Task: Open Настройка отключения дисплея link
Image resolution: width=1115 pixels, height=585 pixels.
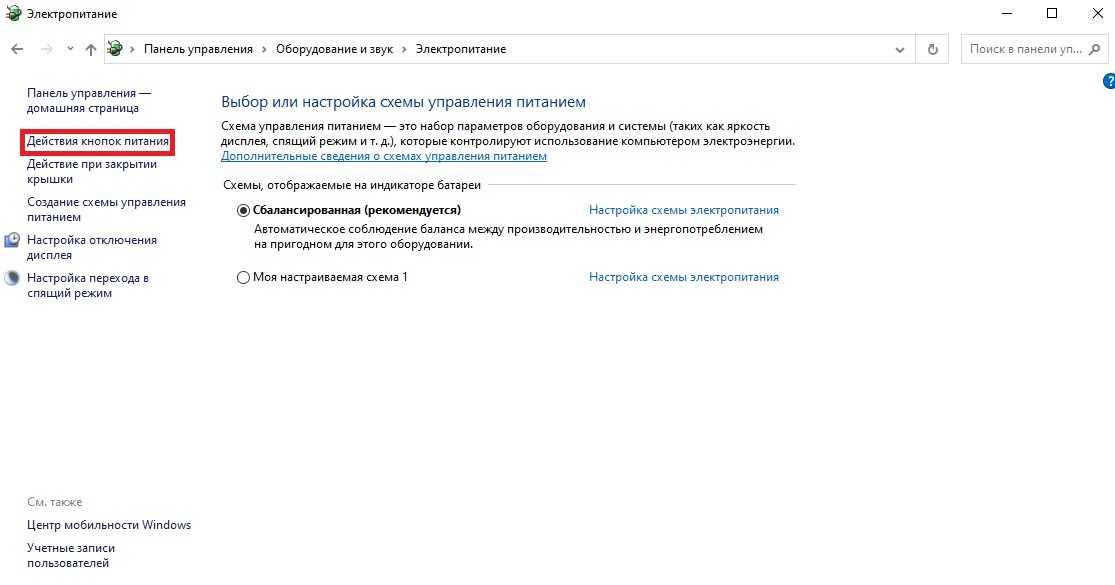Action: pos(92,247)
